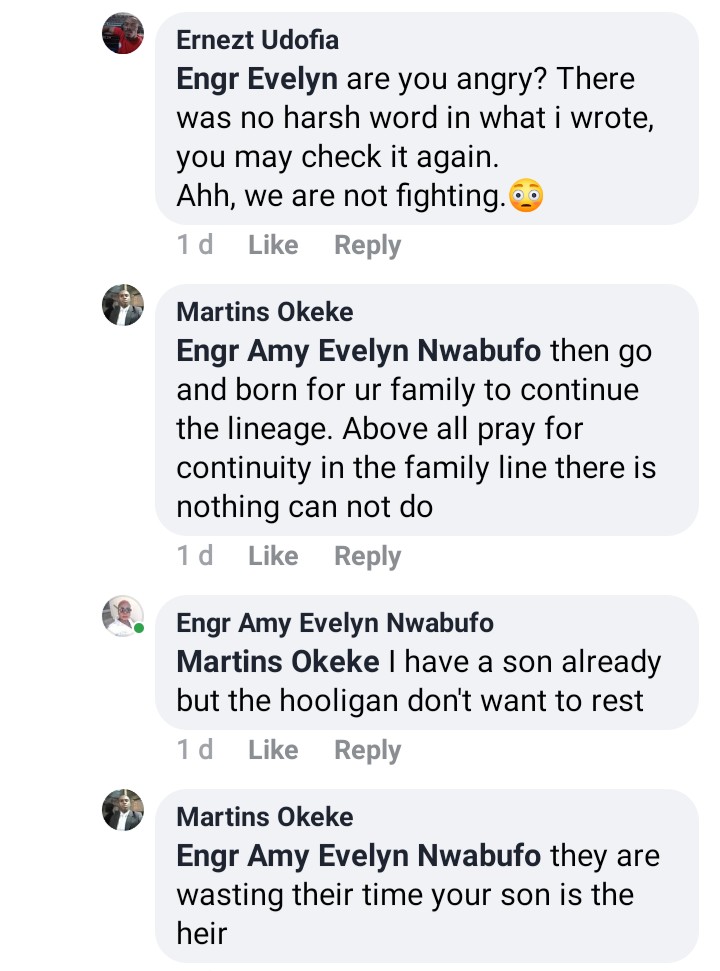This screenshot has height=971, width=720.
Task: Click the Engr Amy Evelyn Nwabufo mention in the heir comment
Action: pyautogui.click(x=358, y=856)
